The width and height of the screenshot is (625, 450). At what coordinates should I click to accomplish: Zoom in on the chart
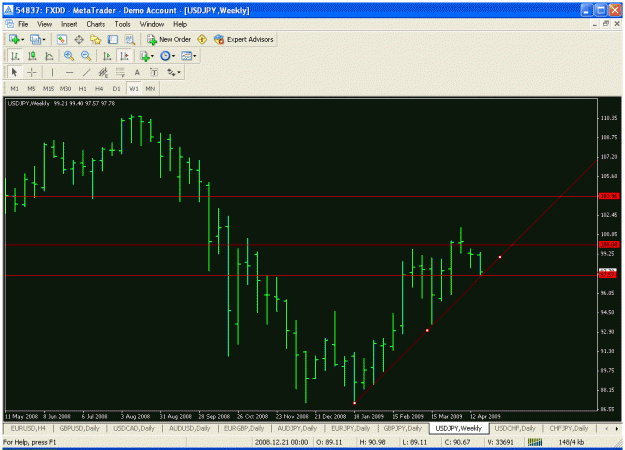[x=69, y=56]
